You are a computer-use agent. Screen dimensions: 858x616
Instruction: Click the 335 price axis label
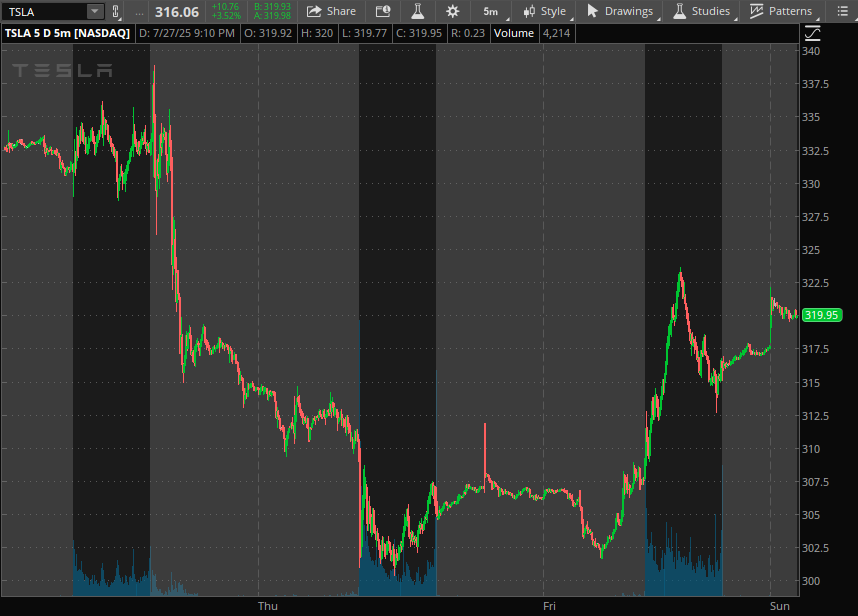811,117
